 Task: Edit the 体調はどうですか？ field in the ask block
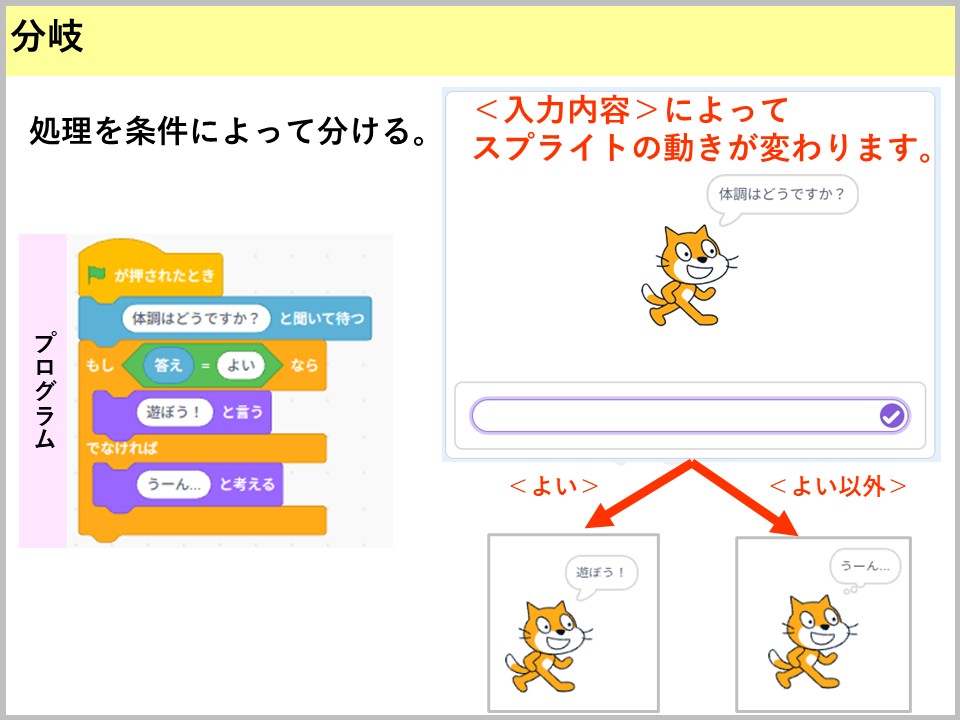coord(198,319)
